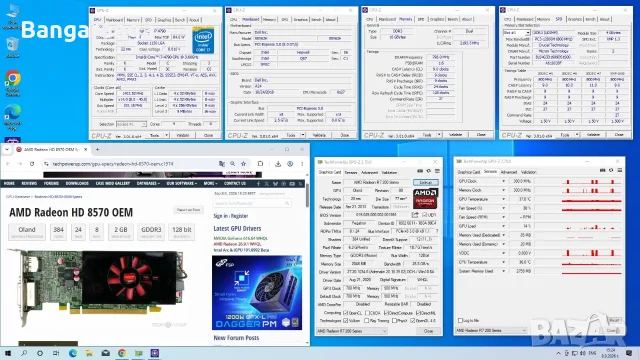Toggle the UEFI checkbox in GPU-Z
Screen dimensions: 640x360
(424, 215)
